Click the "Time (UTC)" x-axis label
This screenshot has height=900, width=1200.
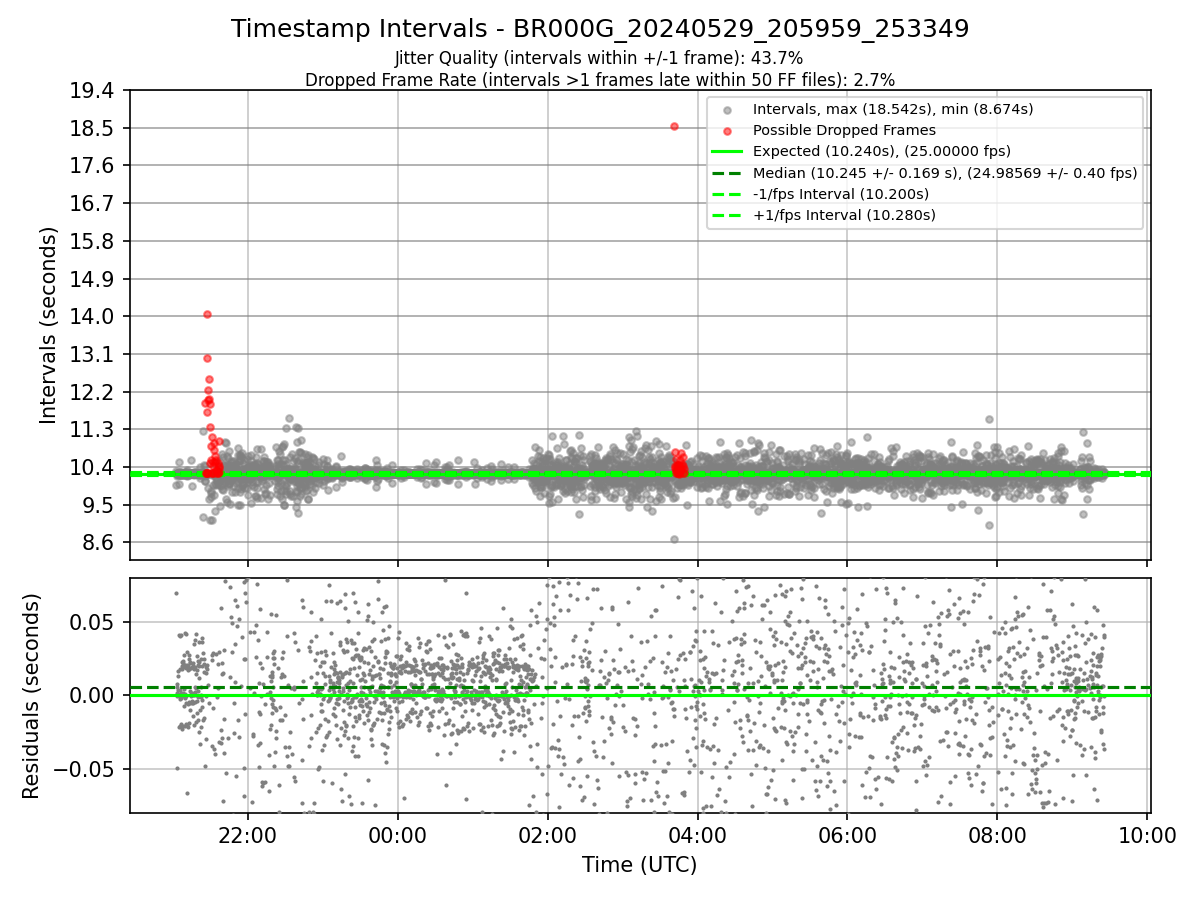pos(640,864)
